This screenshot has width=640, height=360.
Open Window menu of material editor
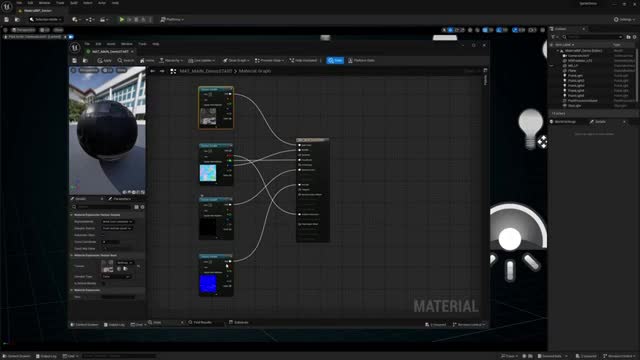tap(127, 44)
